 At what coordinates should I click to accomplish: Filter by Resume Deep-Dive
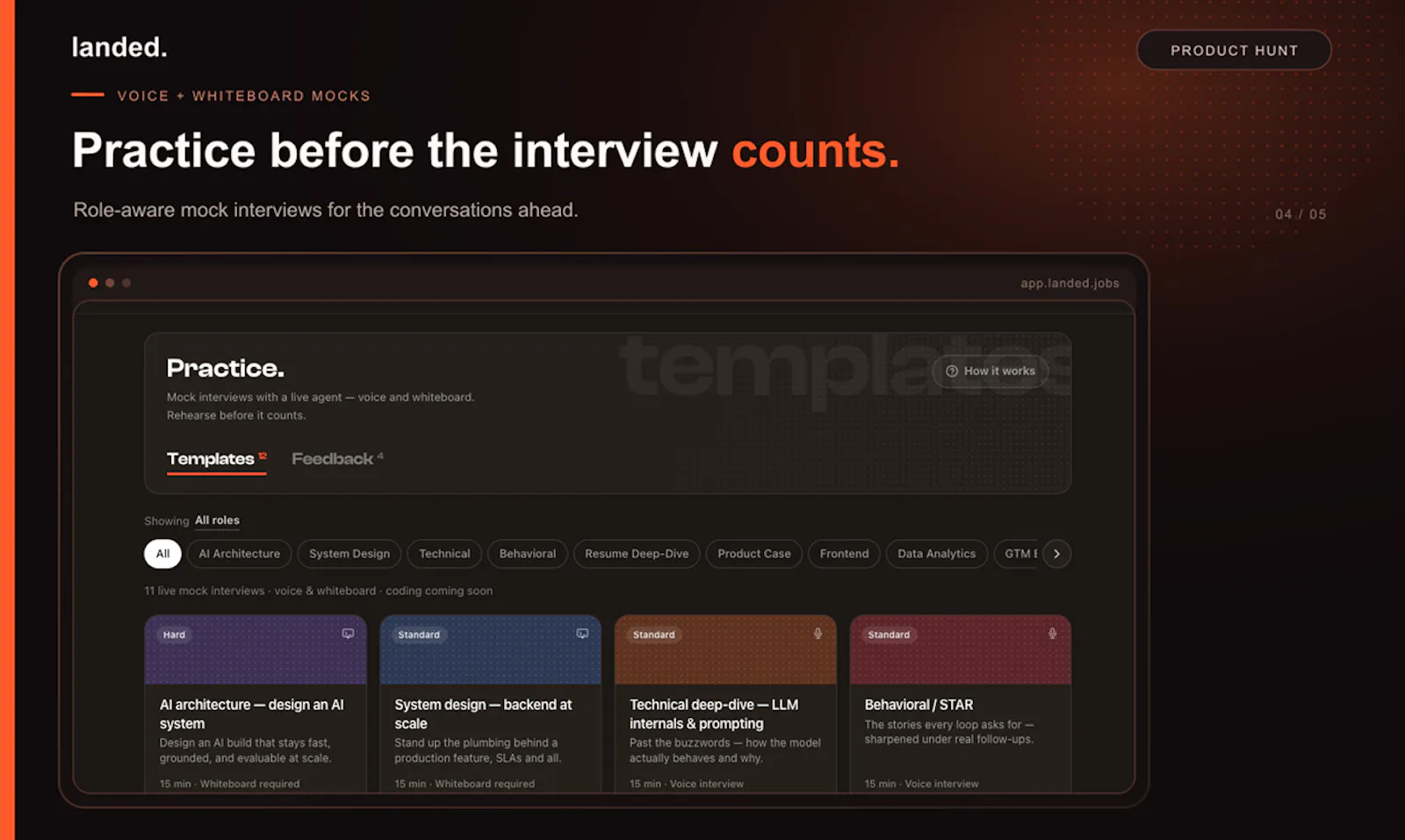coord(637,554)
